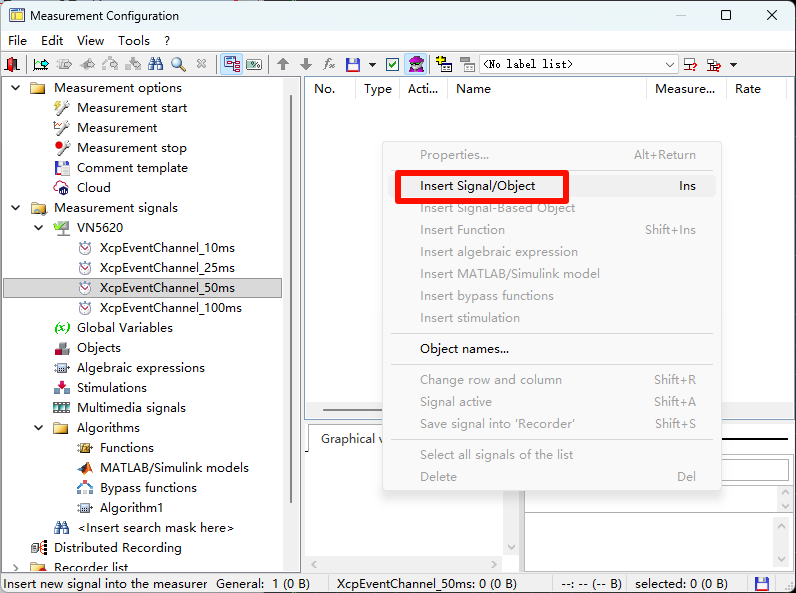
Task: Click the left tree panel vertical scrollbar
Action: coord(292,300)
